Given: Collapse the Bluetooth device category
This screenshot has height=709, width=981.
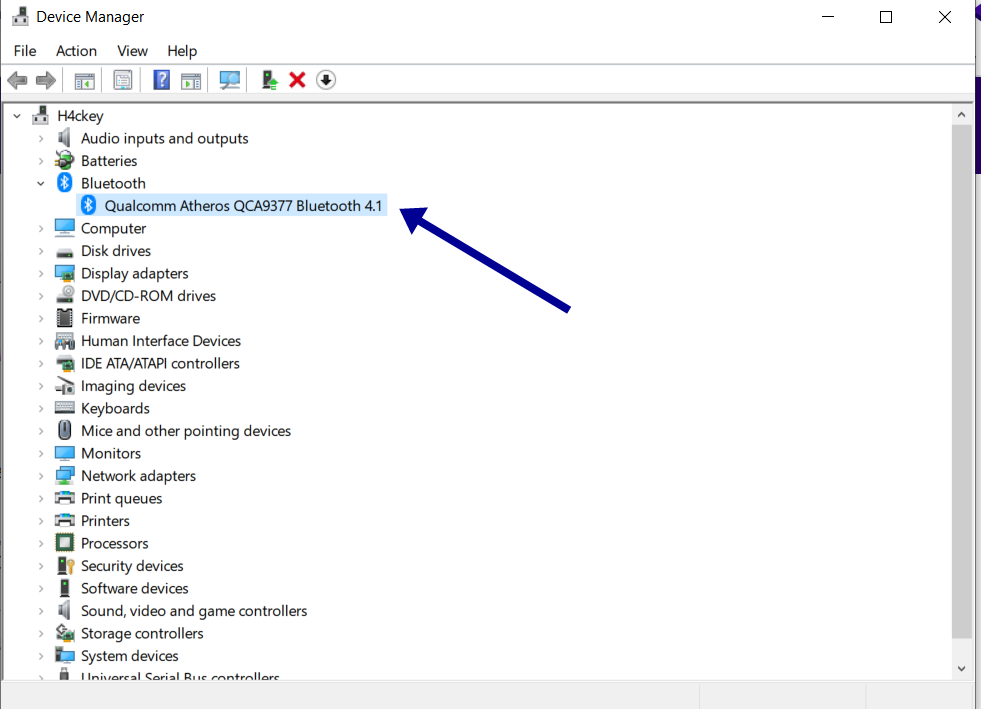Looking at the screenshot, I should pos(41,183).
